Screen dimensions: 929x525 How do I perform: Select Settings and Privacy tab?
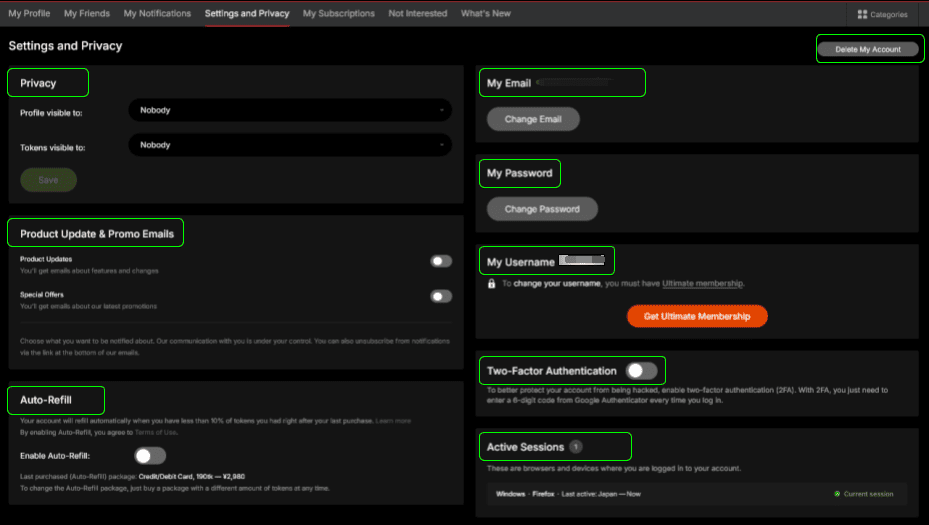pyautogui.click(x=247, y=13)
